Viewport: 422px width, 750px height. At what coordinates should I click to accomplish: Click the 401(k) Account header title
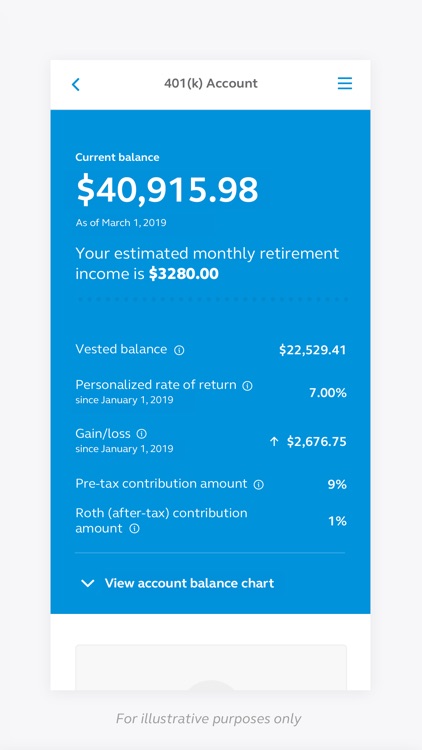coord(211,83)
